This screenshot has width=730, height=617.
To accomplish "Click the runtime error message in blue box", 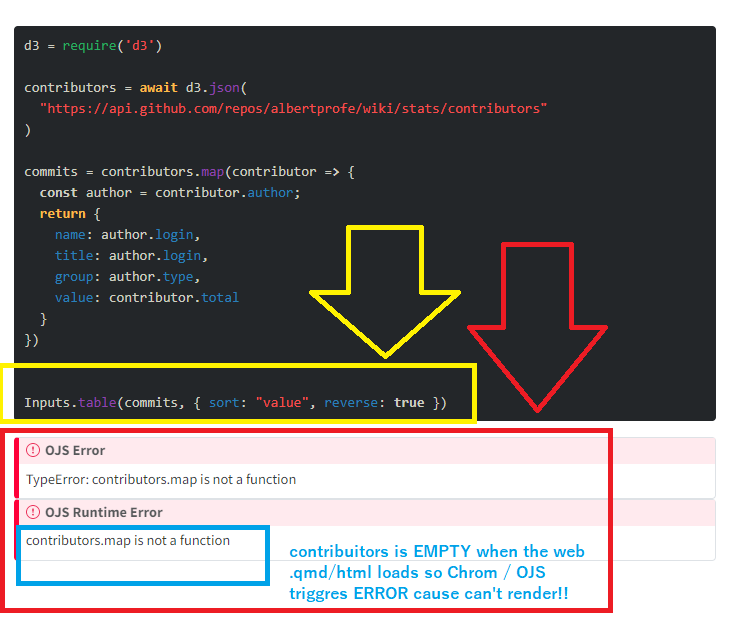I will tap(128, 541).
